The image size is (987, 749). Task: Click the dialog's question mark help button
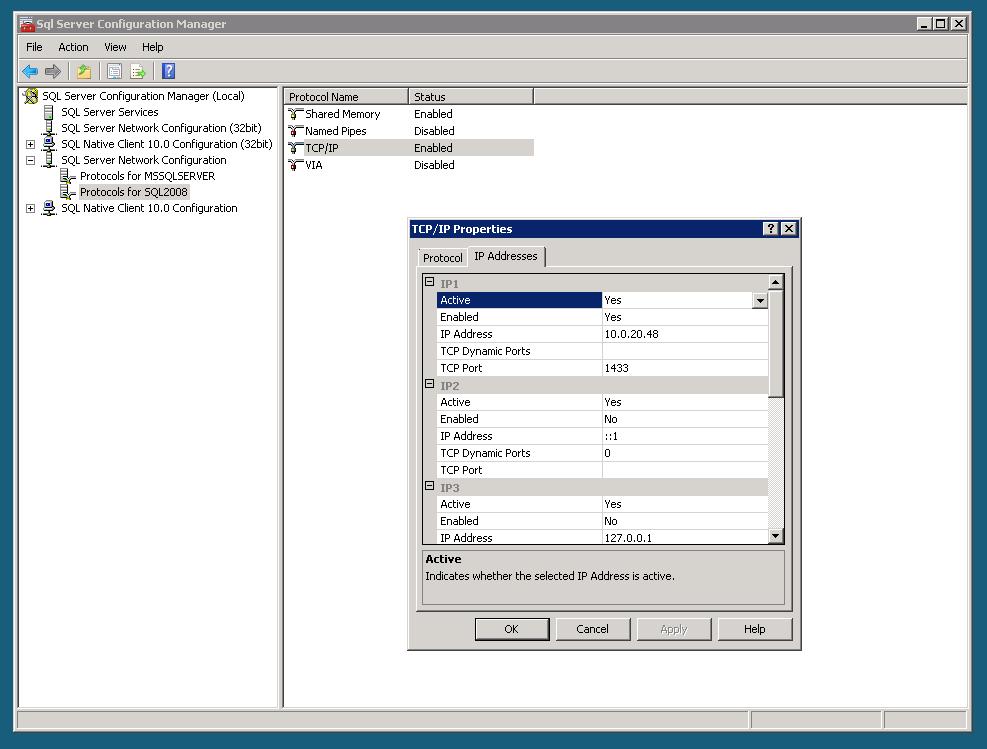(x=770, y=228)
